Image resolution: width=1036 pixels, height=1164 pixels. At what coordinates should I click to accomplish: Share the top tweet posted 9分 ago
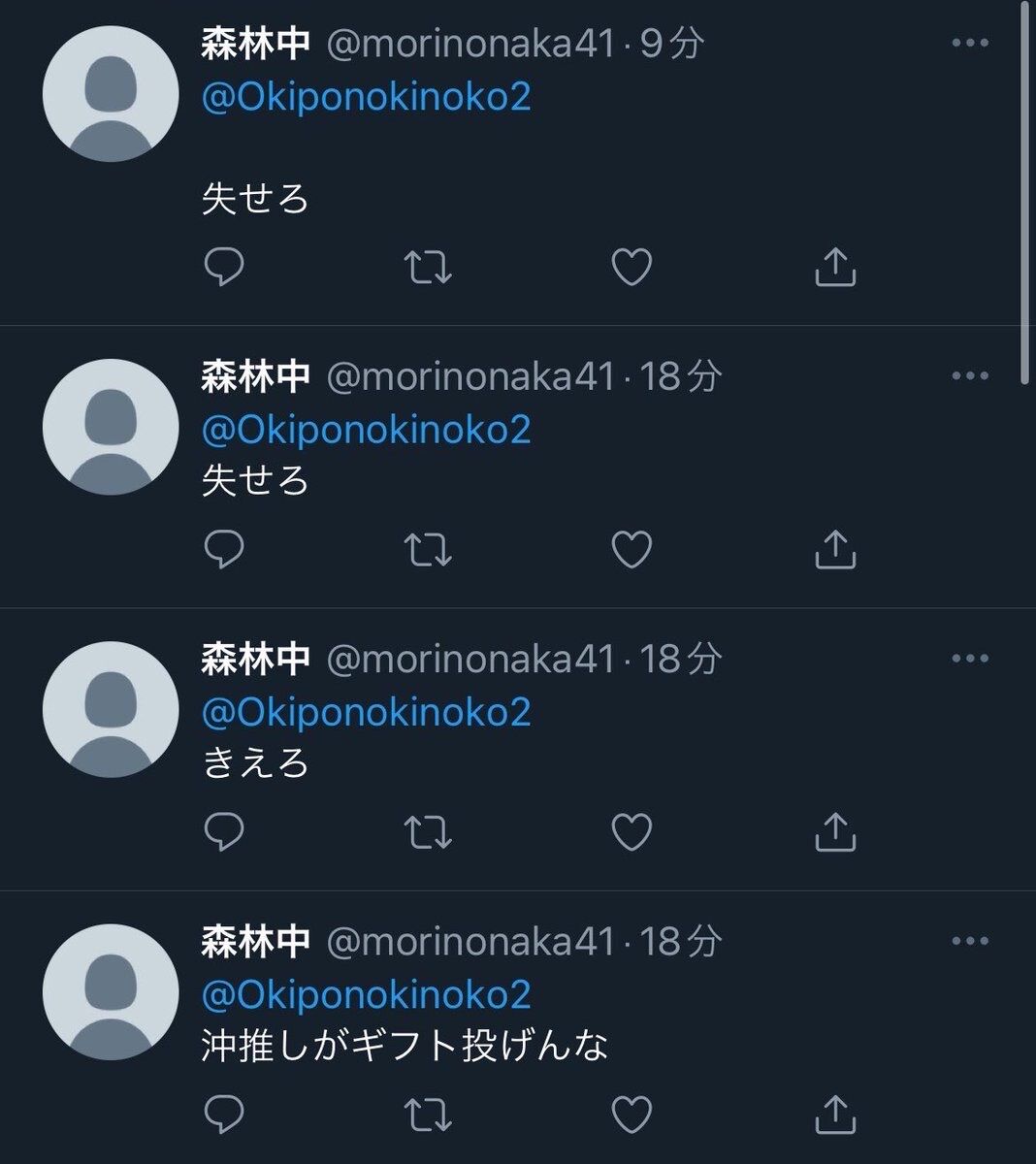click(835, 267)
